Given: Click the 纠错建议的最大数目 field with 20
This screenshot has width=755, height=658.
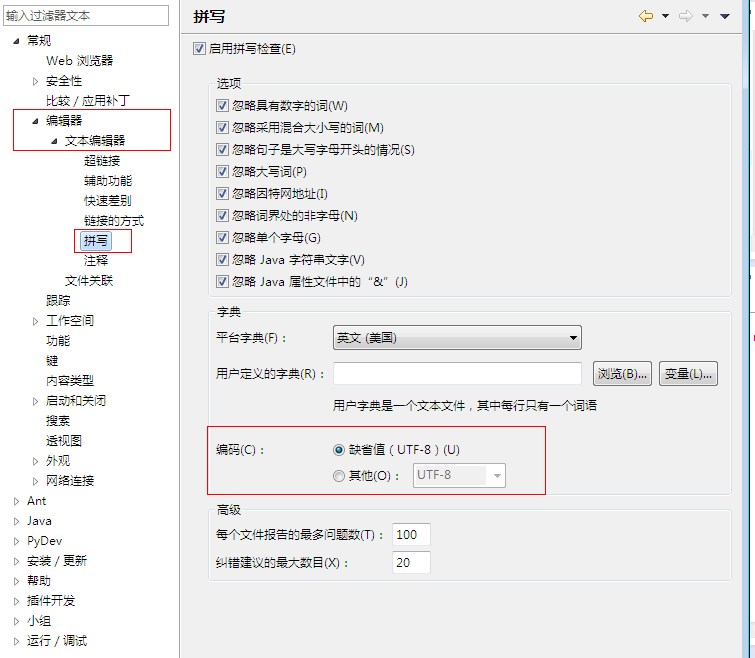Looking at the screenshot, I should 411,562.
